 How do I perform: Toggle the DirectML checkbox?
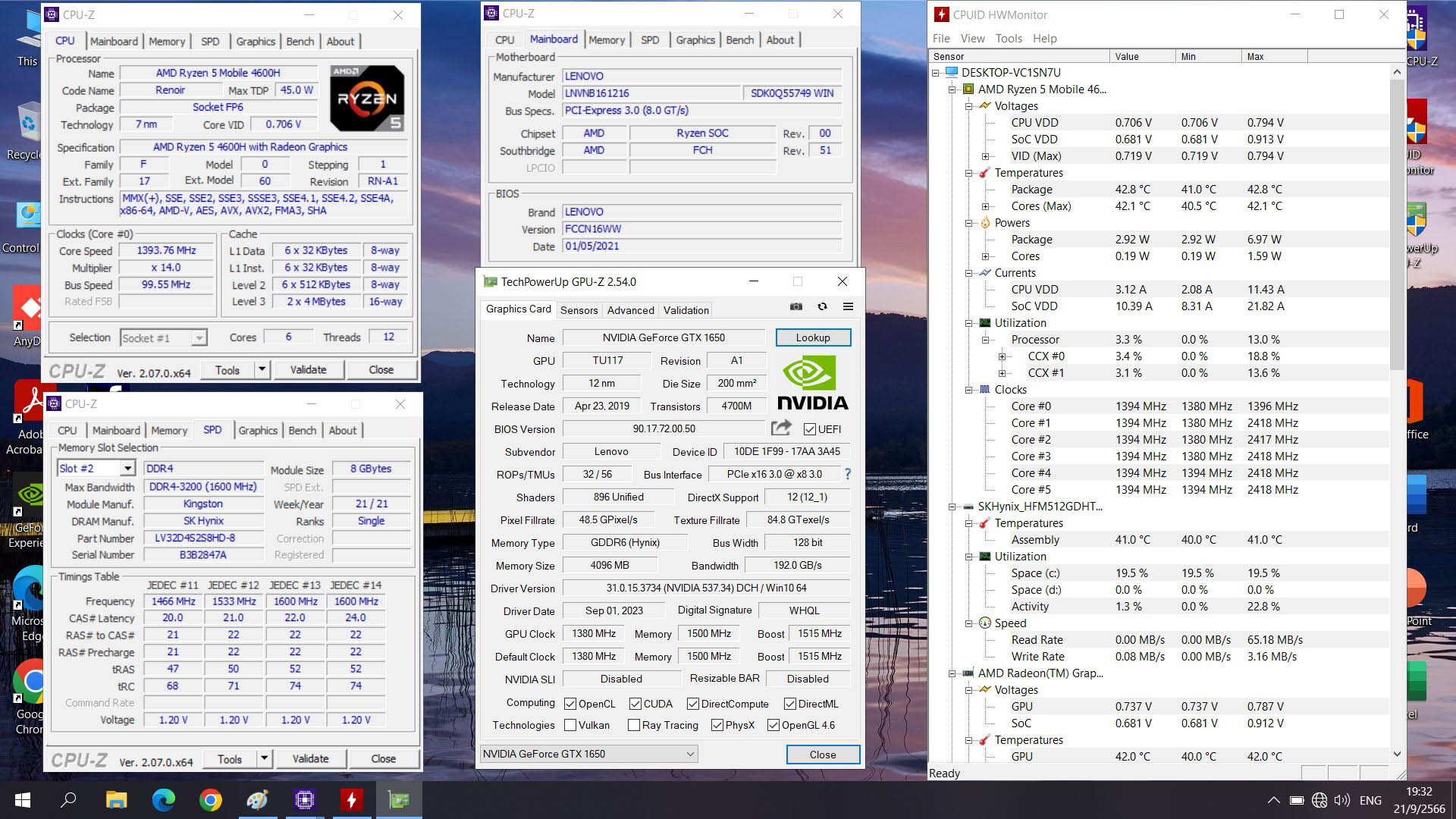pyautogui.click(x=790, y=704)
